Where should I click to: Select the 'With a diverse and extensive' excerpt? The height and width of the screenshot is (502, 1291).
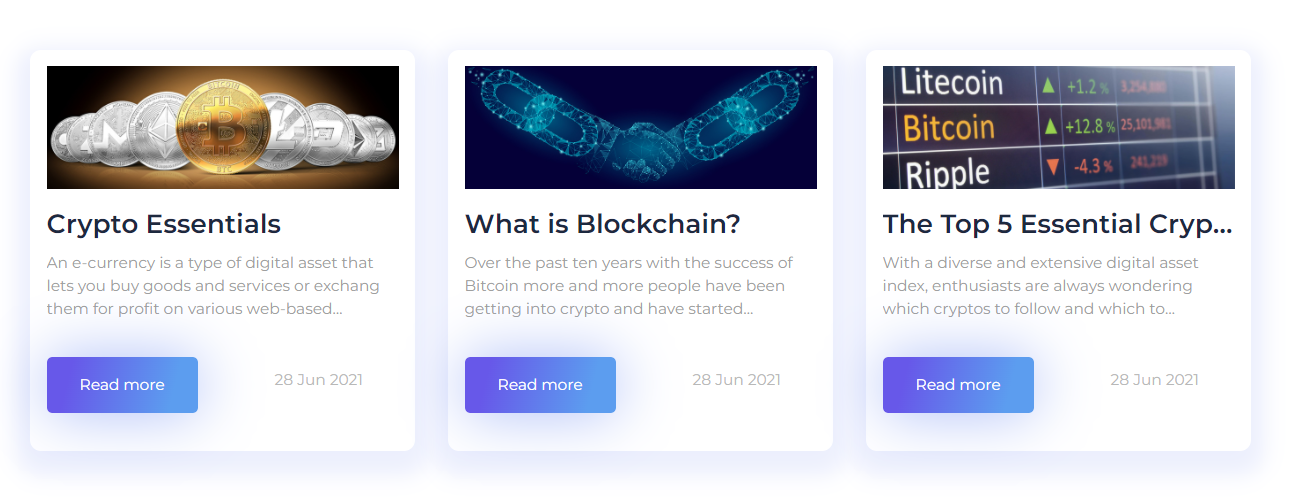point(1041,286)
